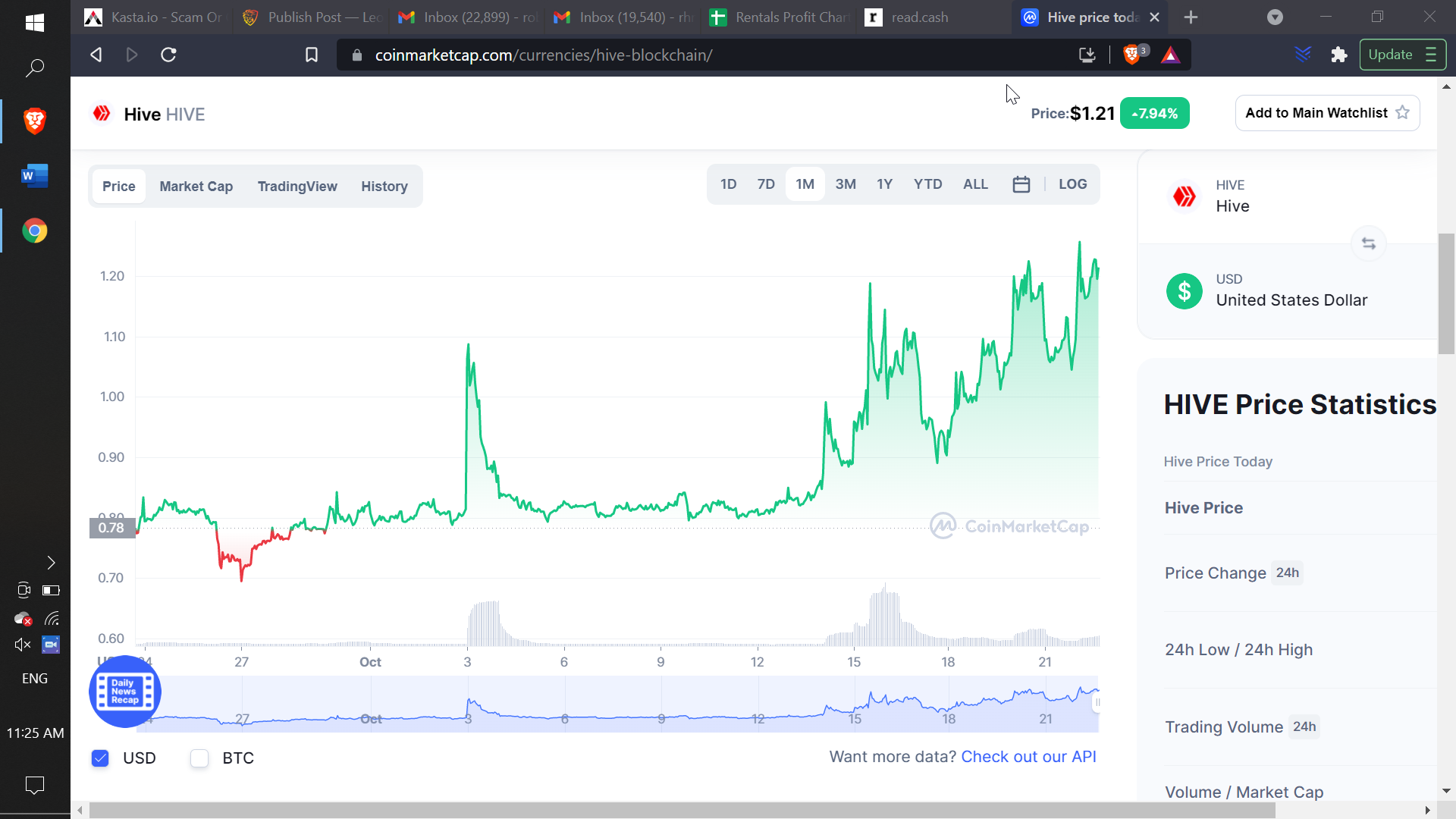Click the horizontal page scrollbar
Image resolution: width=1456 pixels, height=819 pixels.
click(682, 811)
